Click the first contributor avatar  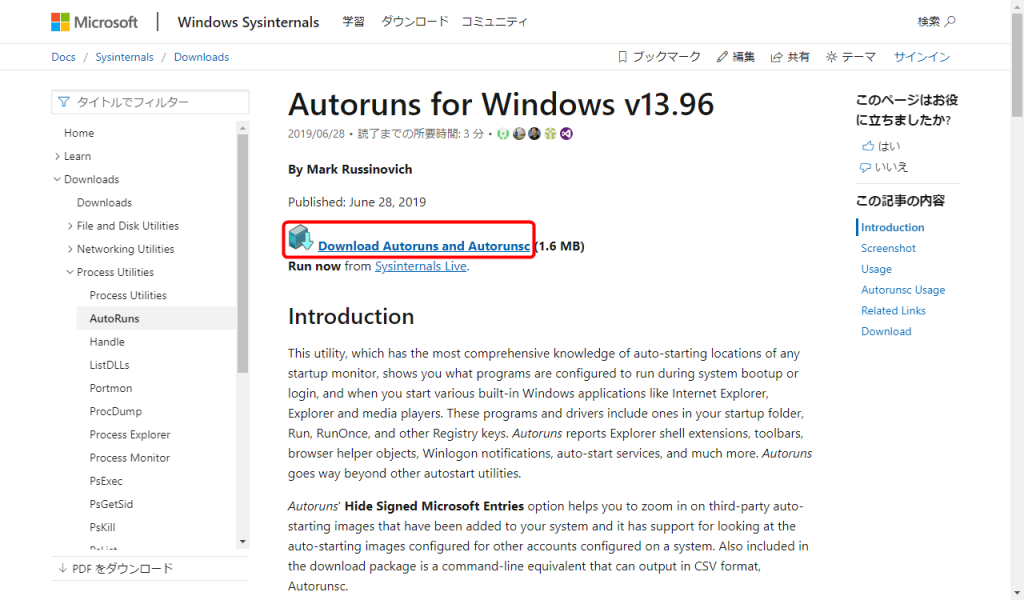pyautogui.click(x=503, y=134)
